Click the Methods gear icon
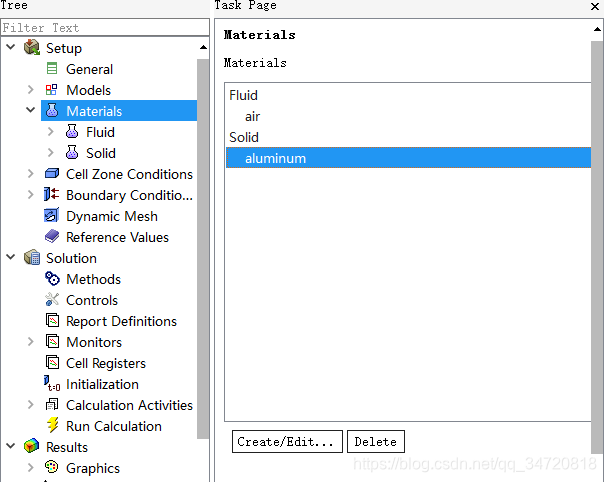 pos(52,278)
